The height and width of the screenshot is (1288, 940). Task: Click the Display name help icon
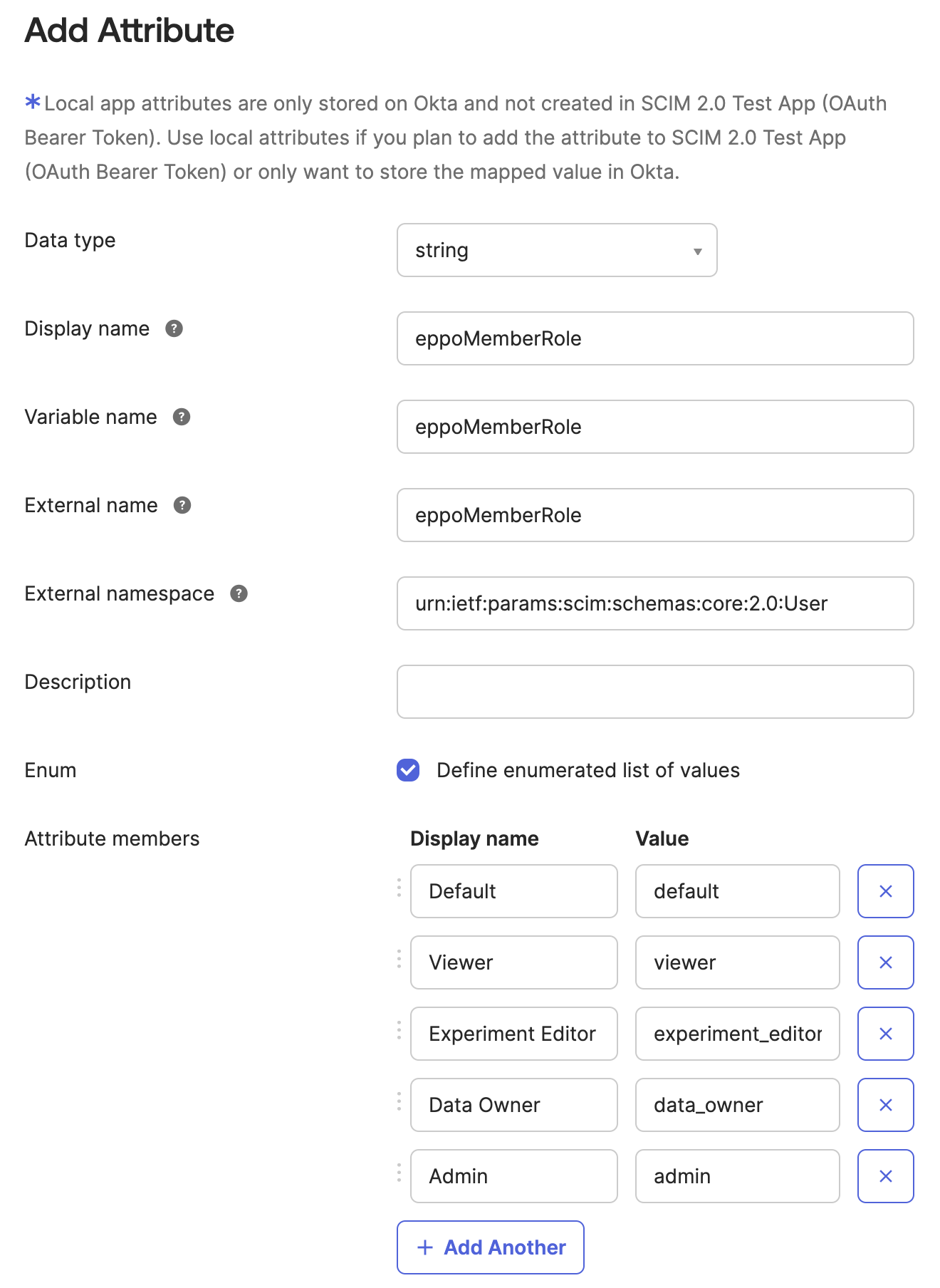[x=174, y=328]
